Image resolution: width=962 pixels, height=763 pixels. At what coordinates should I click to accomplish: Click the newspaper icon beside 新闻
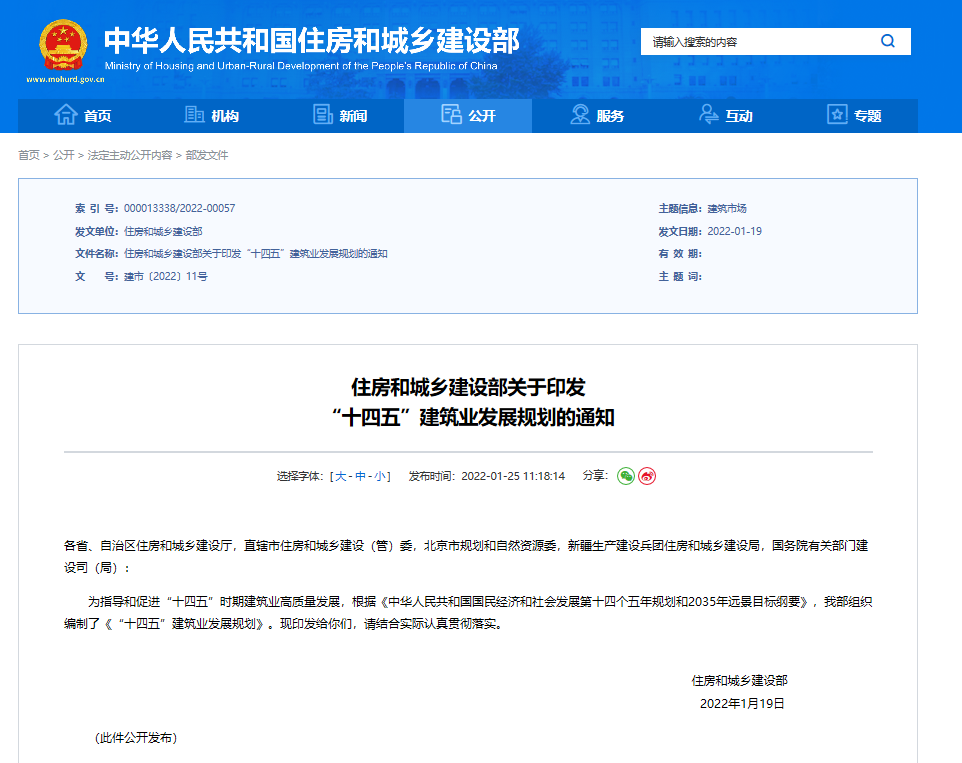click(322, 115)
